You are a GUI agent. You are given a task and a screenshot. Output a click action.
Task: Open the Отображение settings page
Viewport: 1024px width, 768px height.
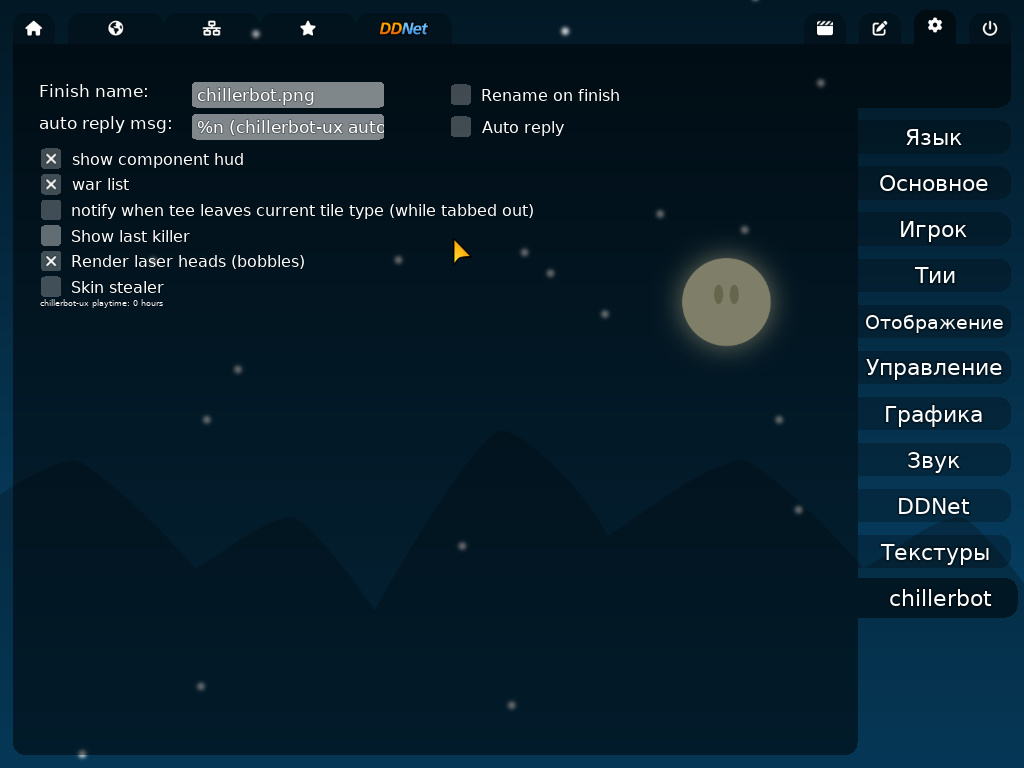click(934, 322)
